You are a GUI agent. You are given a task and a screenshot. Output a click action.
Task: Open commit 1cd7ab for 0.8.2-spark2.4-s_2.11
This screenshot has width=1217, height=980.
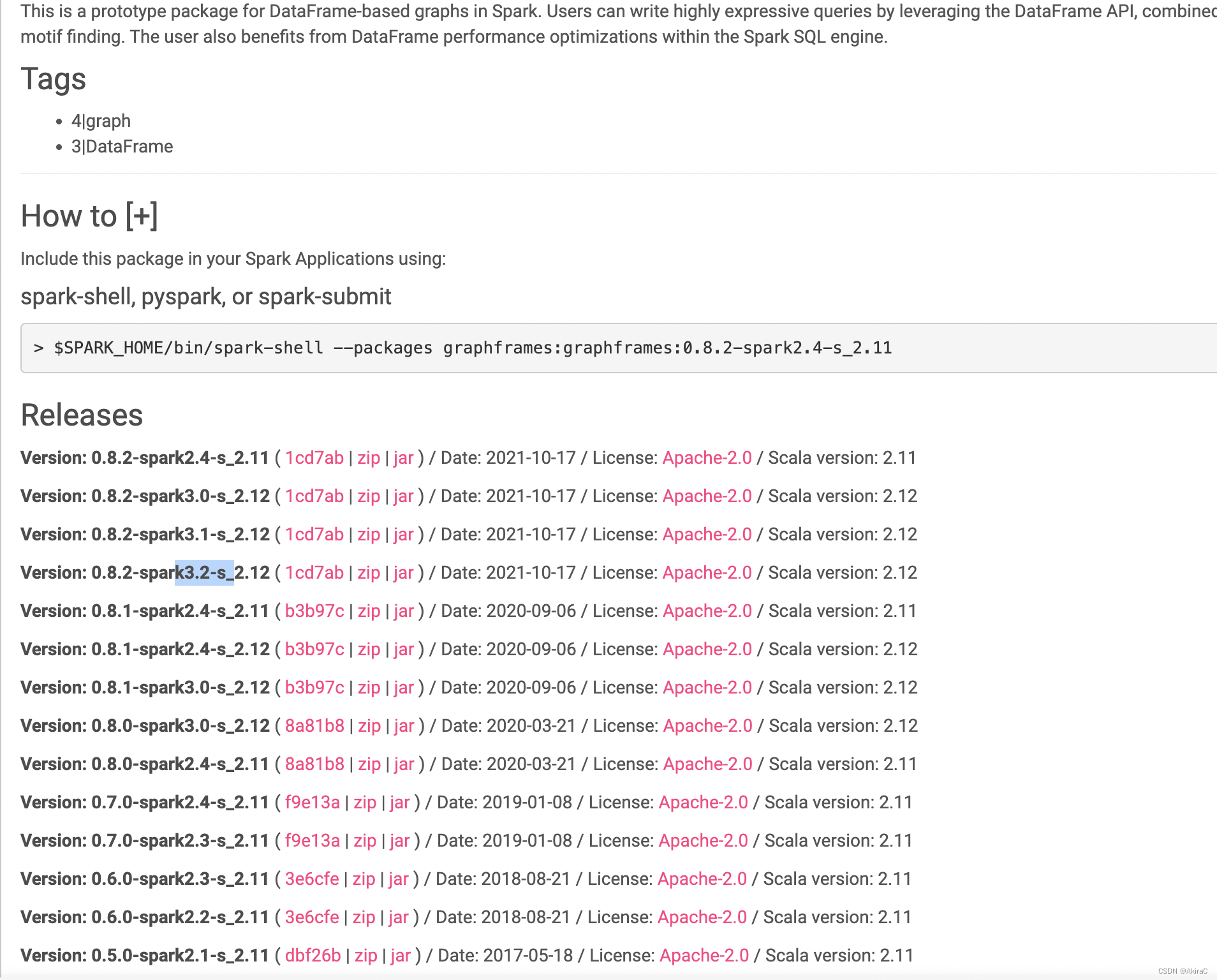(314, 458)
